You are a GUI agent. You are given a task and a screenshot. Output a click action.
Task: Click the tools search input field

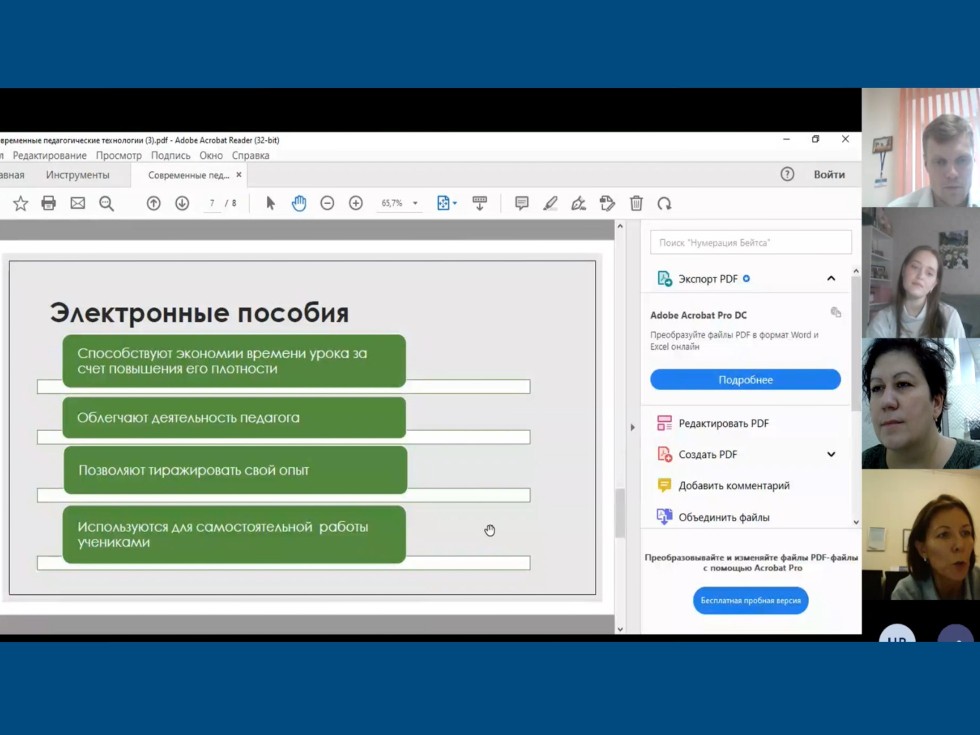coord(750,242)
